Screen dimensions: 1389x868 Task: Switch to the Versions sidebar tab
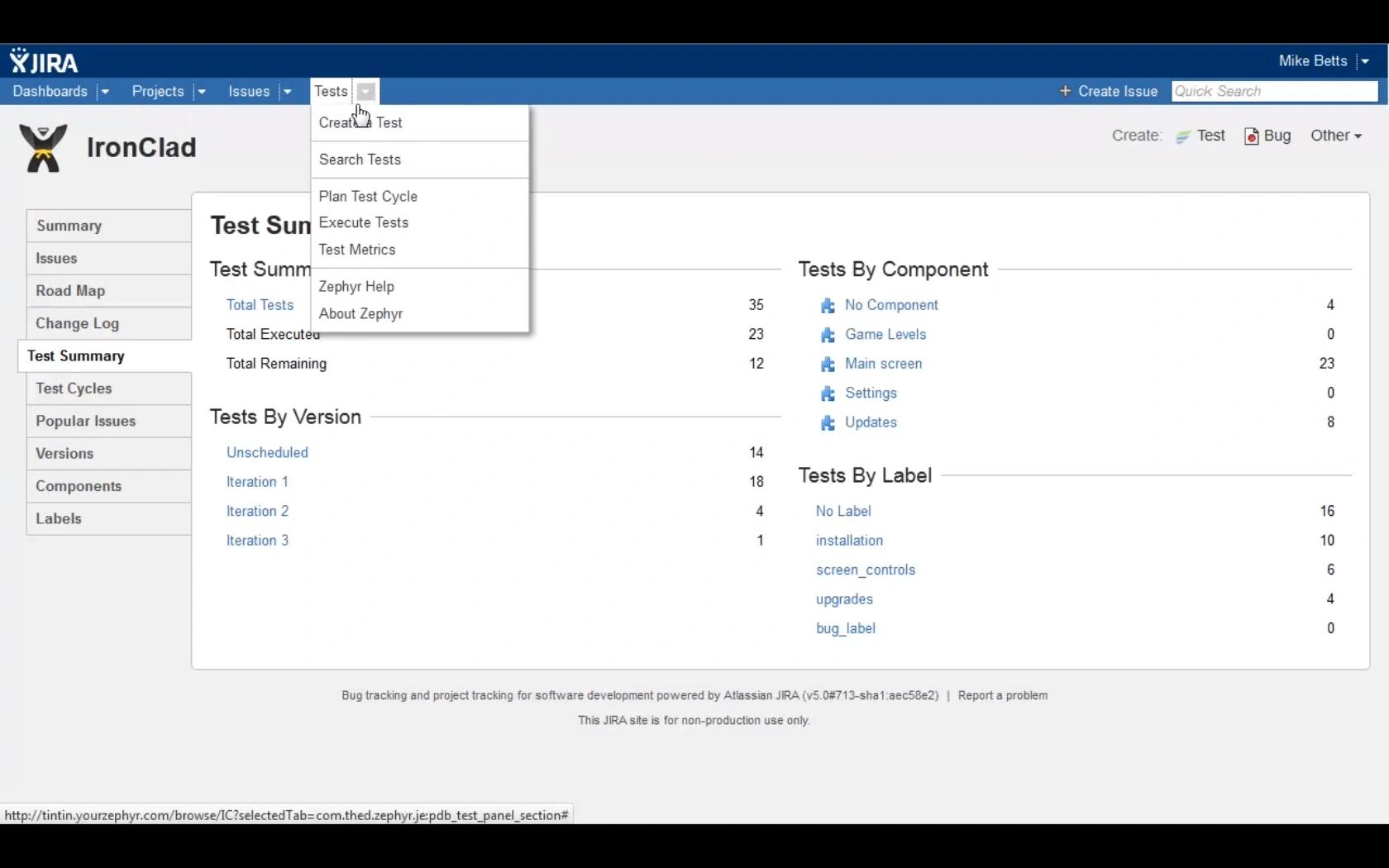pos(109,454)
